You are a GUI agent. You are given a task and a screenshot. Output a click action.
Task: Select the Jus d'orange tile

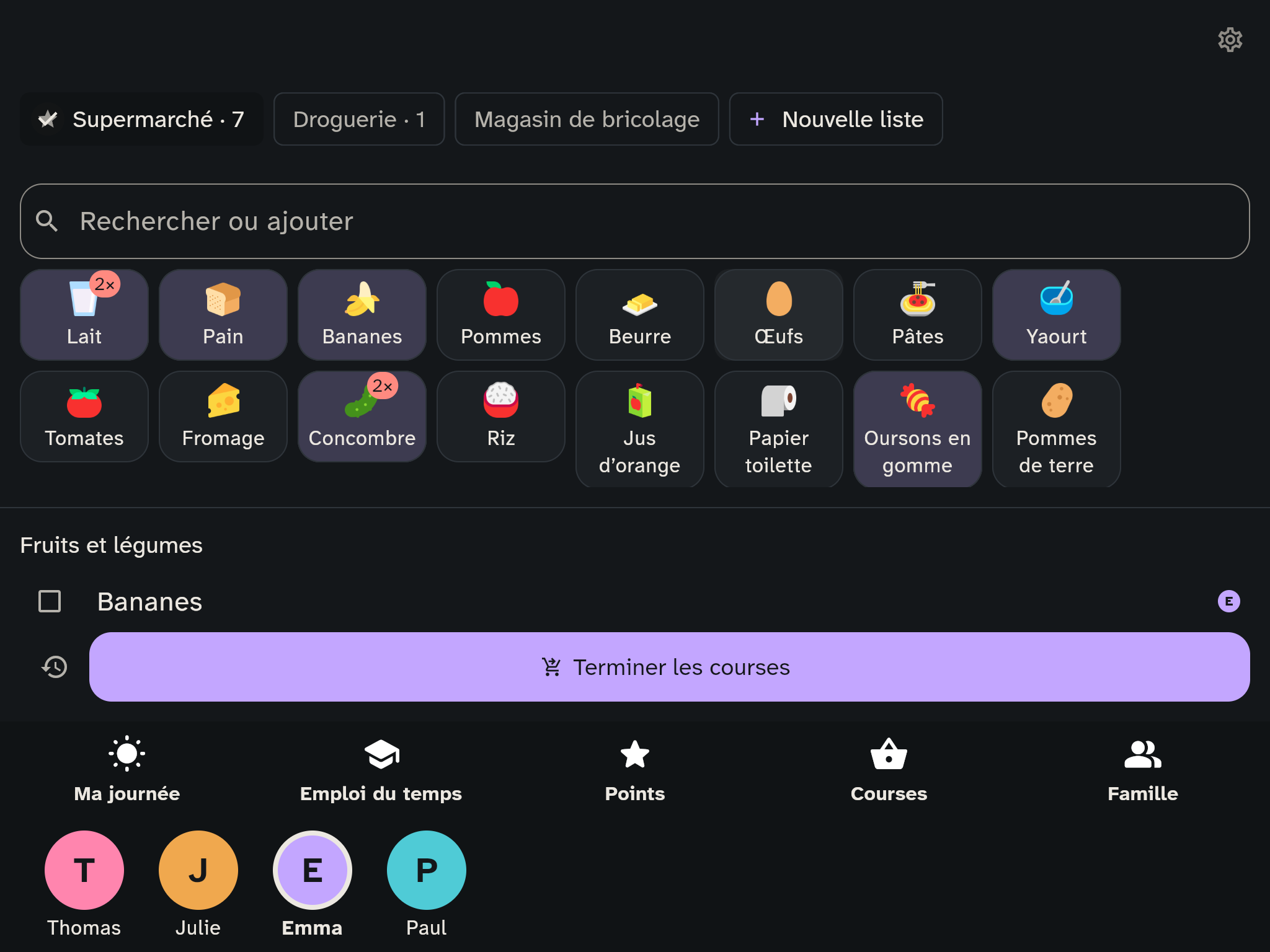coord(640,429)
